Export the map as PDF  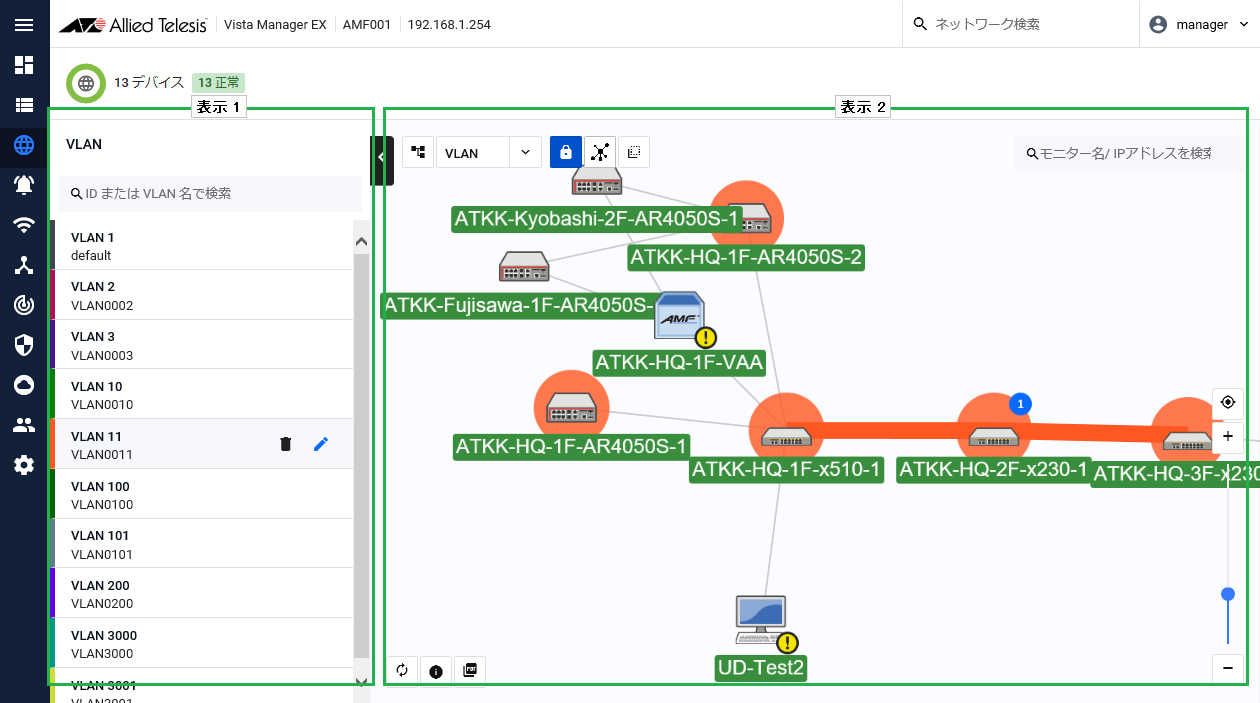tap(470, 670)
